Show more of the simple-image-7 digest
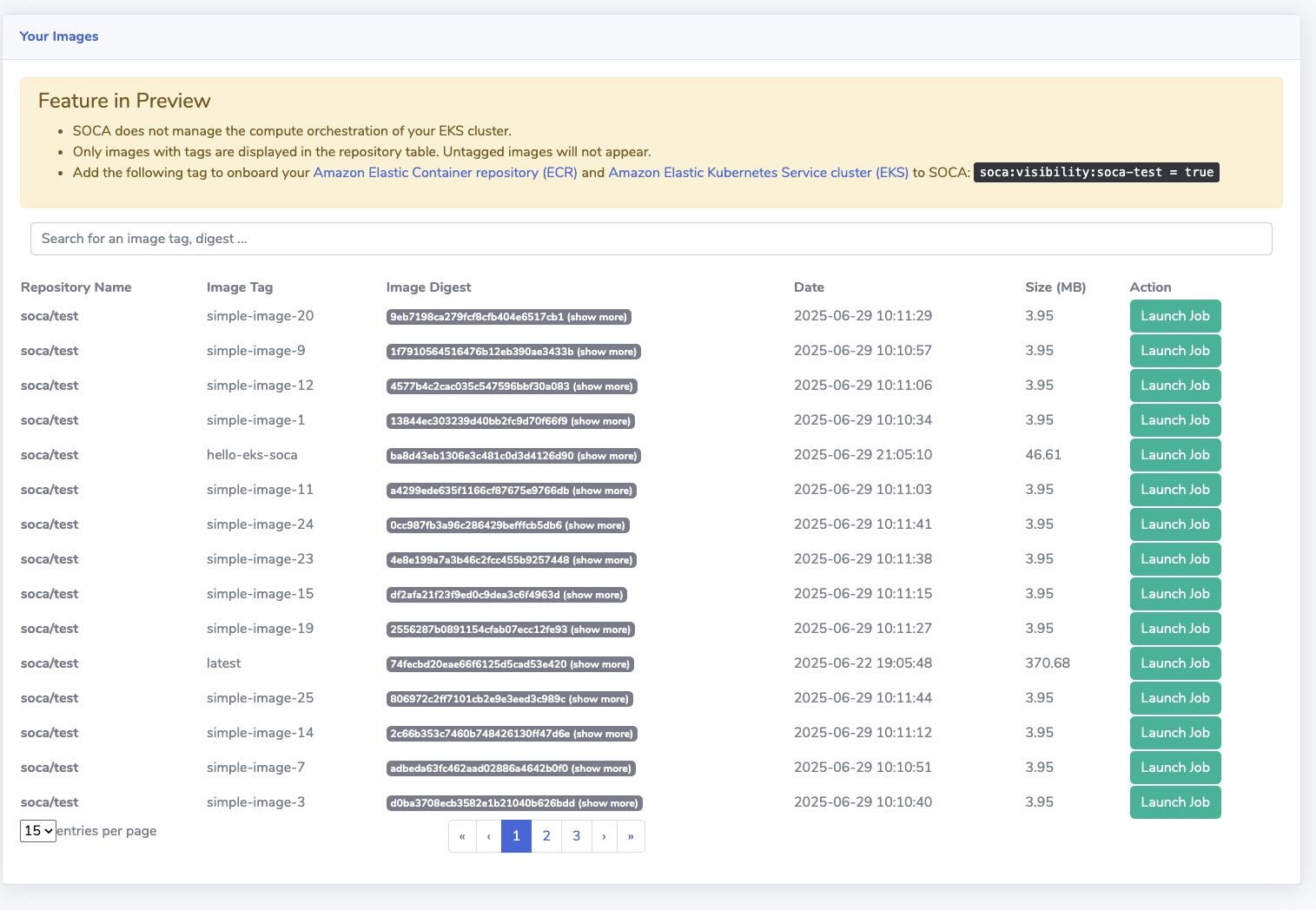Viewport: 1316px width, 910px height. [x=601, y=768]
